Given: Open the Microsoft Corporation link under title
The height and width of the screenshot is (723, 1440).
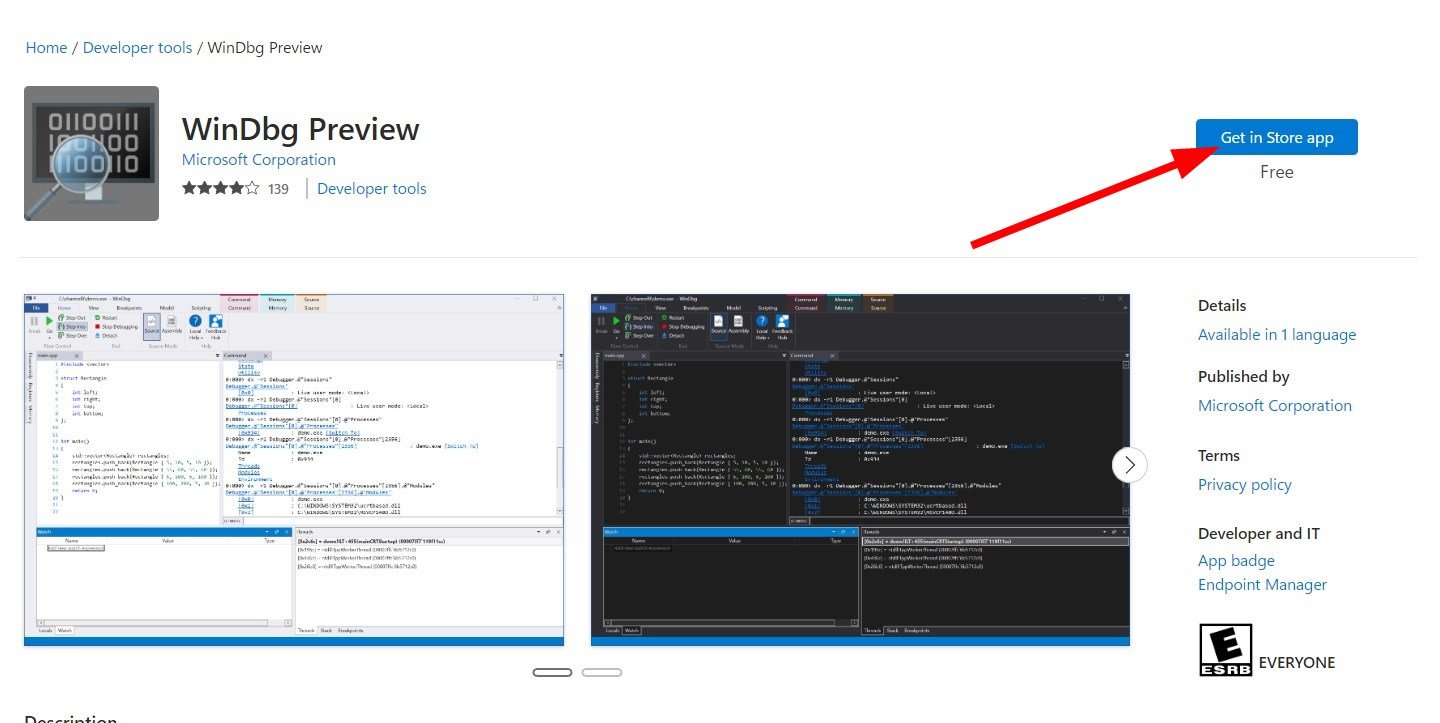Looking at the screenshot, I should [x=259, y=160].
